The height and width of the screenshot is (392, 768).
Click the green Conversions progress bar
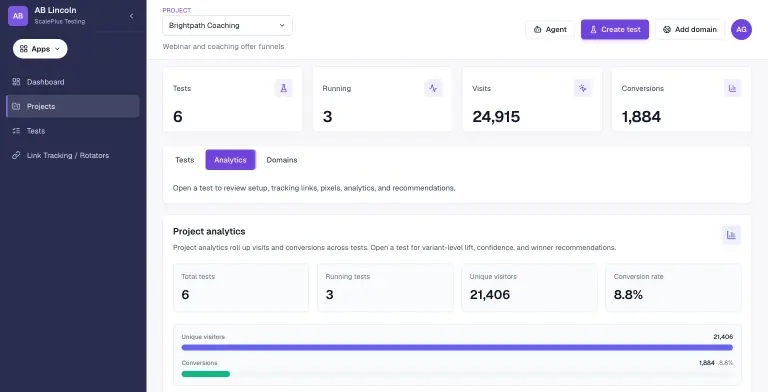tap(206, 374)
